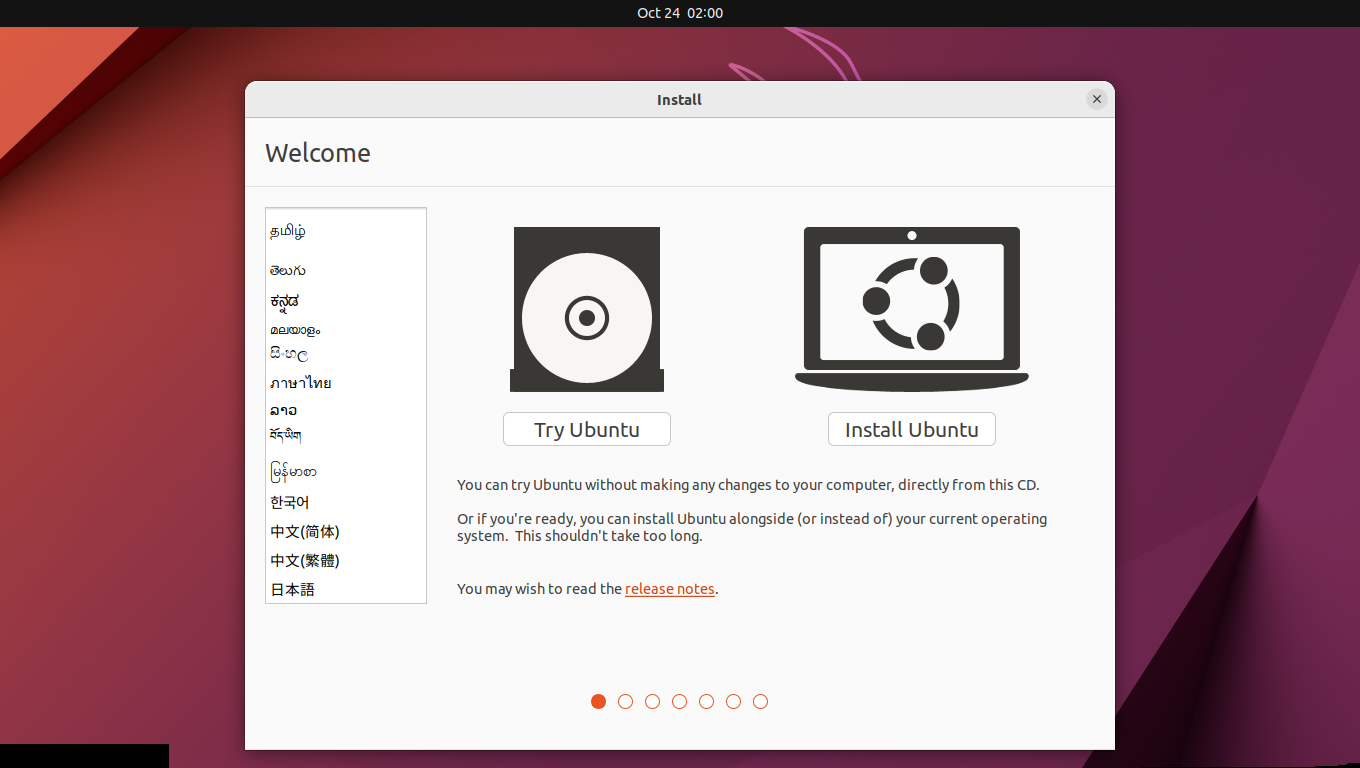Select မြန်မာစာ in the language list
Screen dimensions: 1360x768
(x=346, y=471)
